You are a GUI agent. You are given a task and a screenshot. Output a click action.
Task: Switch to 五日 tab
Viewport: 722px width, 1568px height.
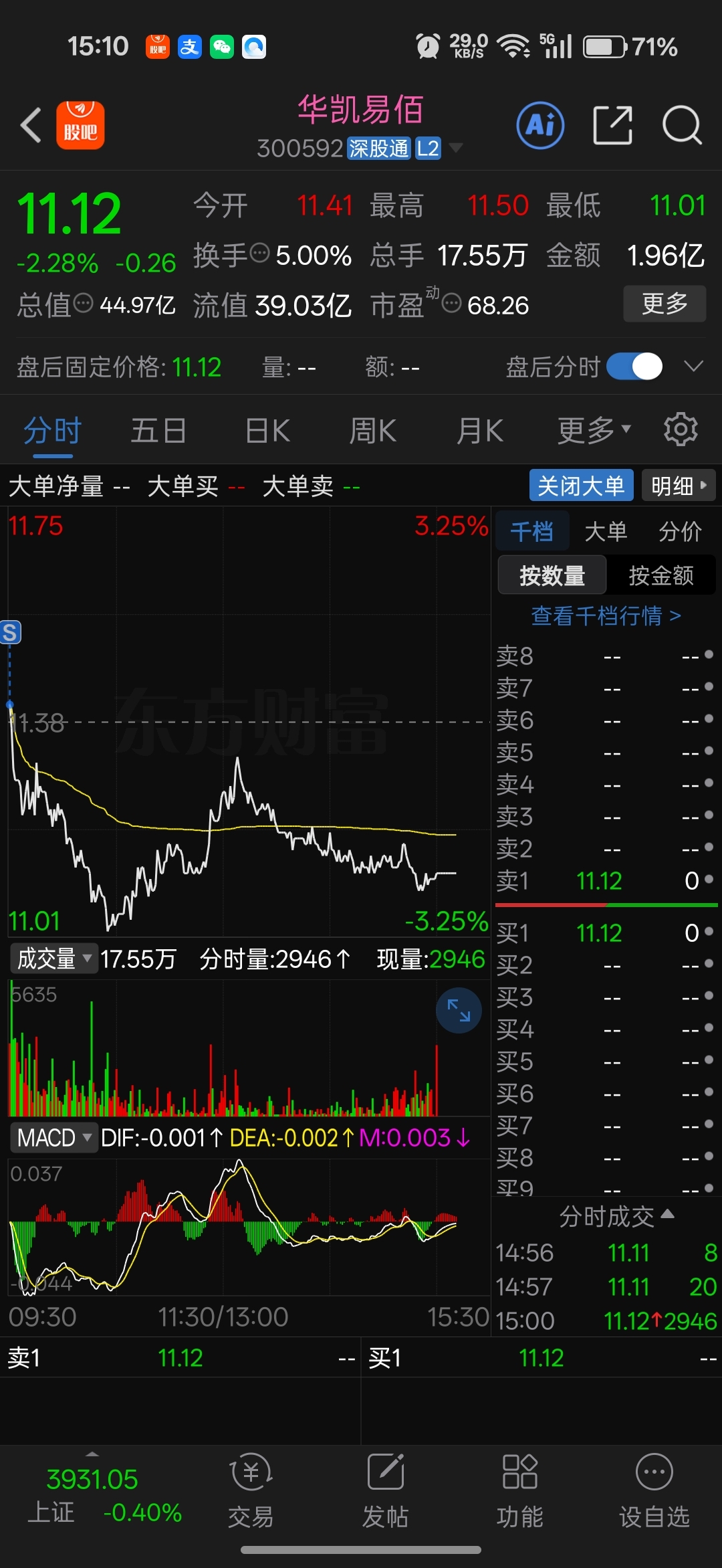[158, 430]
